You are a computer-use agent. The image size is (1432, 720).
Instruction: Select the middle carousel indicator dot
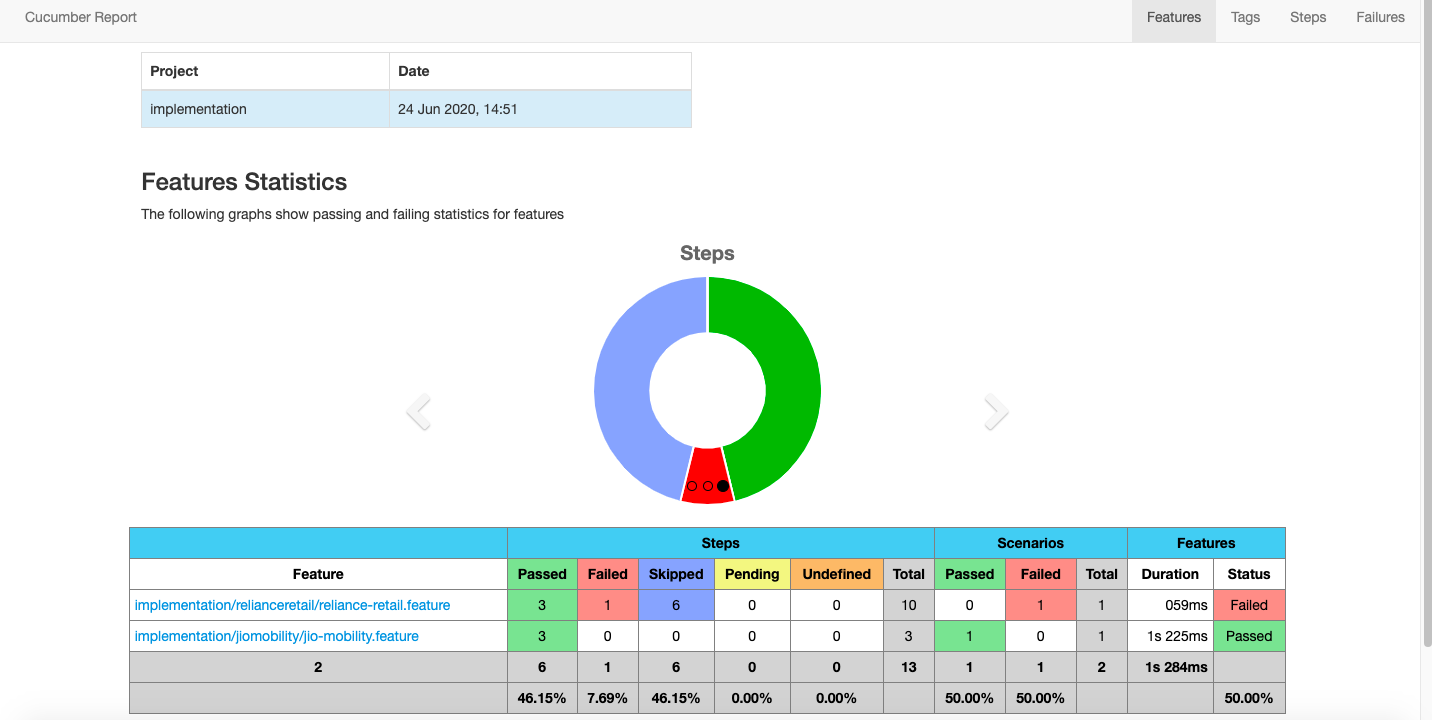pos(707,486)
